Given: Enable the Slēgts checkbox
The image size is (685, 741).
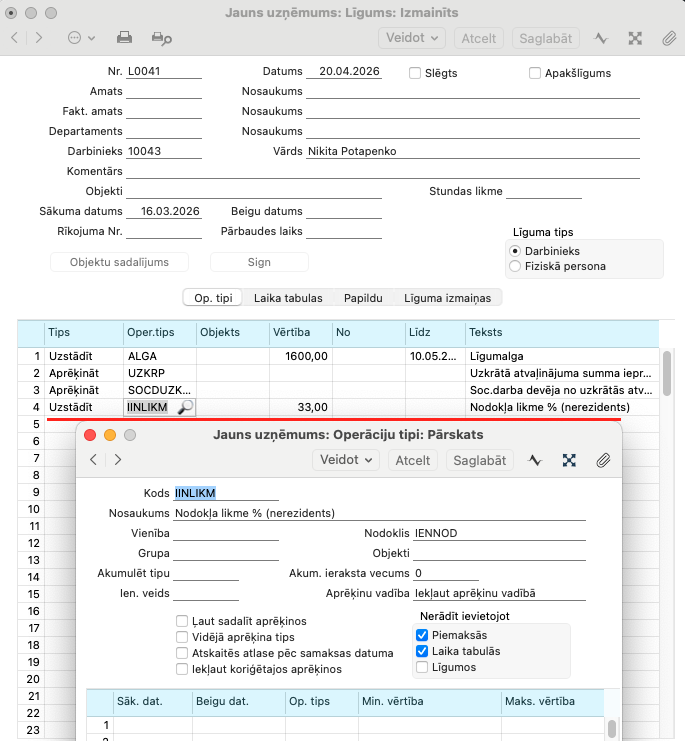Looking at the screenshot, I should click(415, 73).
